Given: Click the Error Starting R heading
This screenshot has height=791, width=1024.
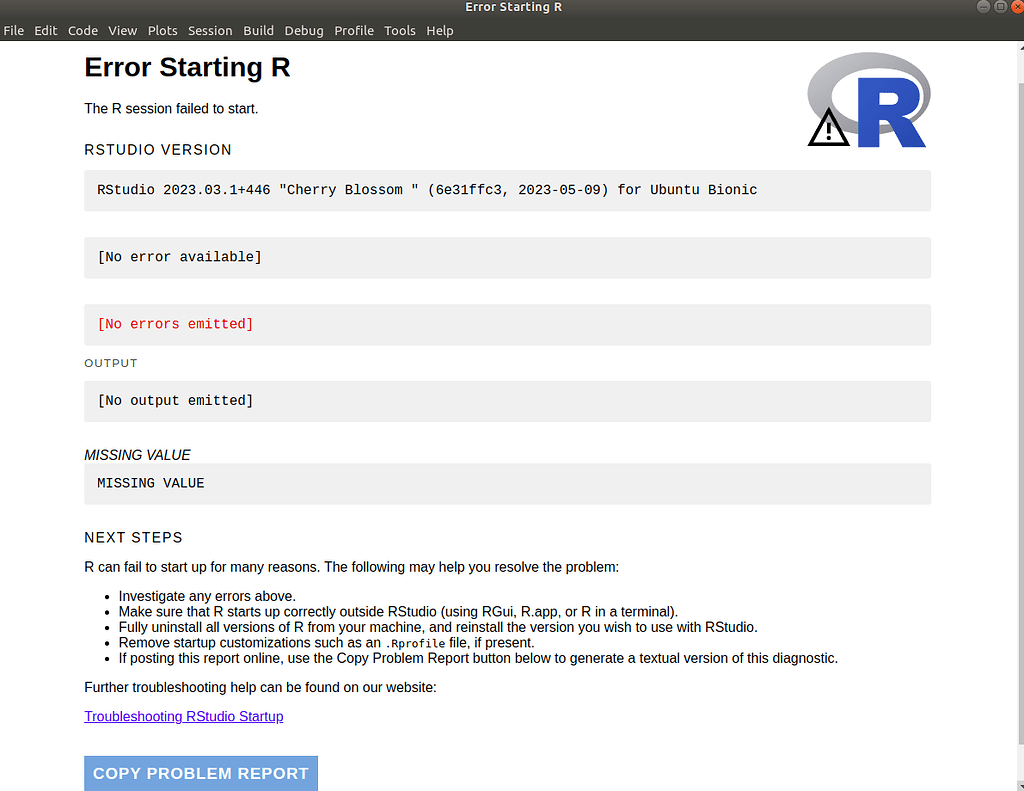Looking at the screenshot, I should click(187, 67).
